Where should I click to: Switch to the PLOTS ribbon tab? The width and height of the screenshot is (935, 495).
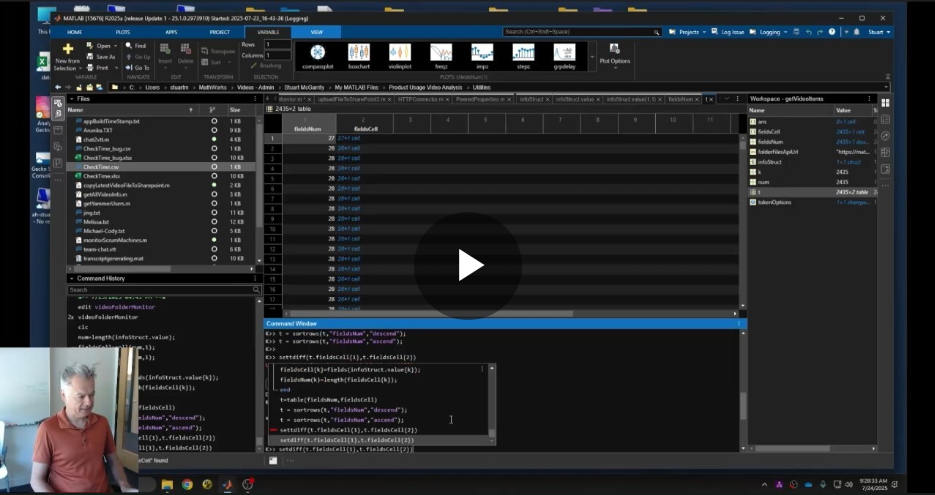(x=122, y=32)
